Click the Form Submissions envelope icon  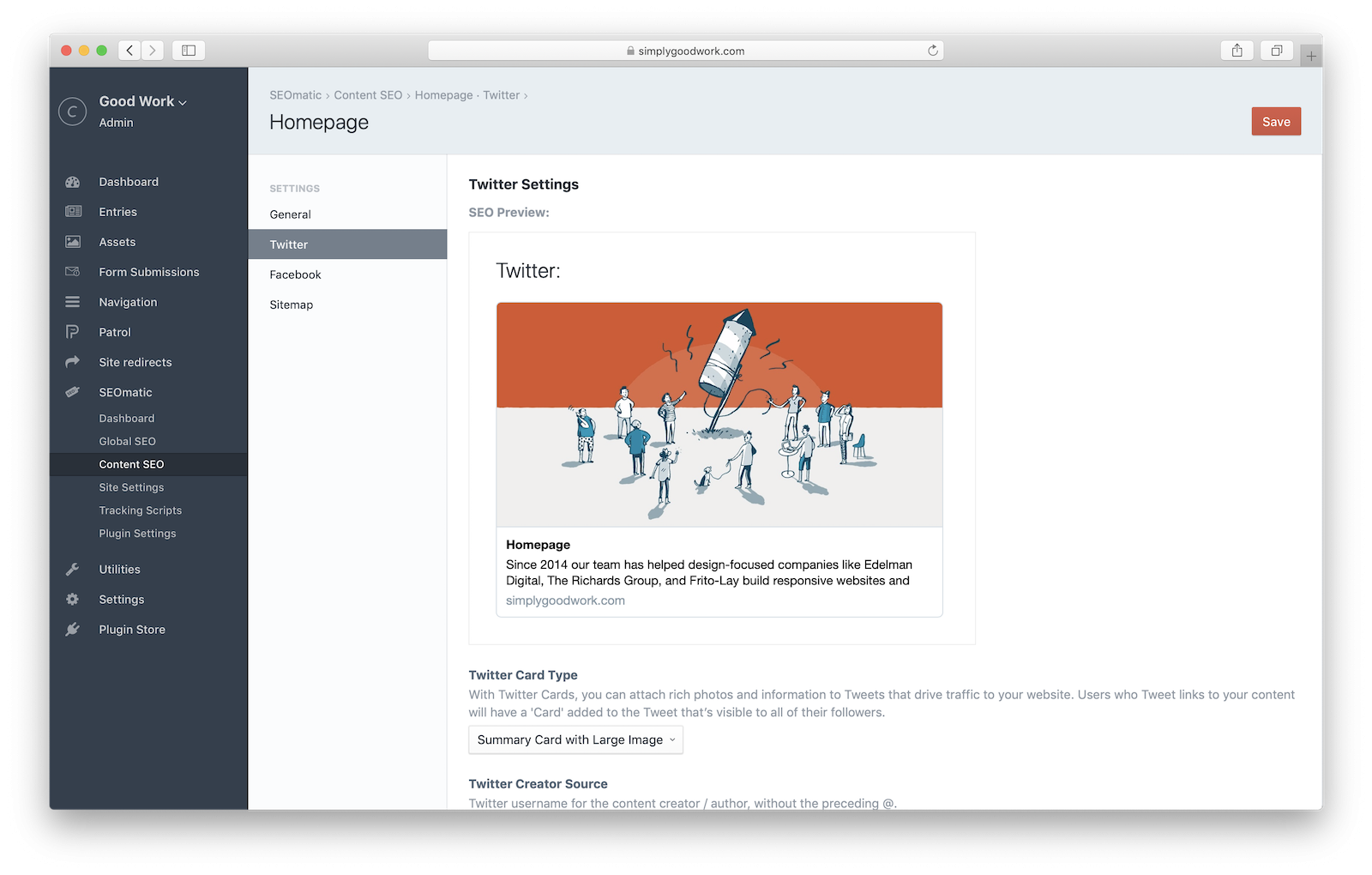pyautogui.click(x=73, y=272)
